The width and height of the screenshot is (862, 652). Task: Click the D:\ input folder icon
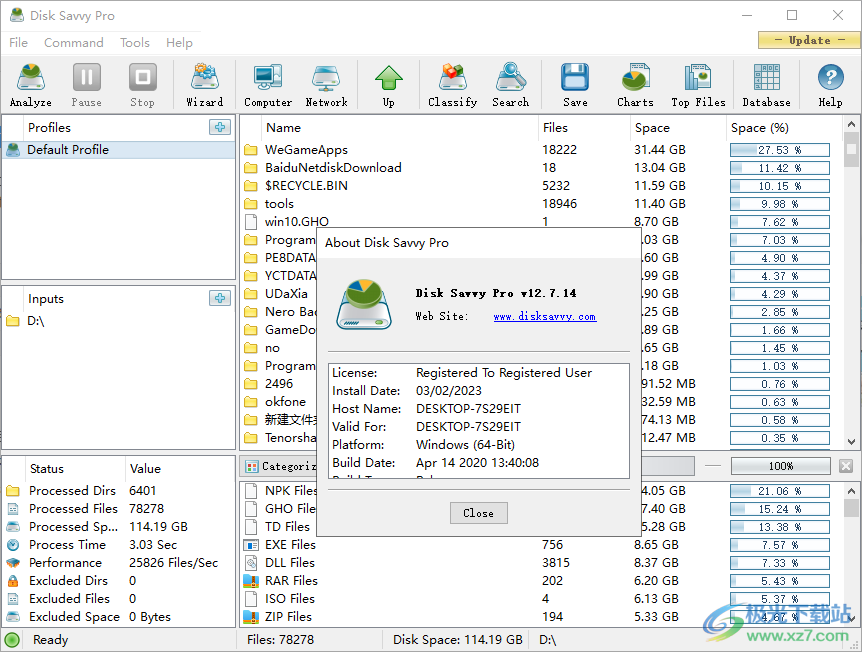tap(13, 321)
